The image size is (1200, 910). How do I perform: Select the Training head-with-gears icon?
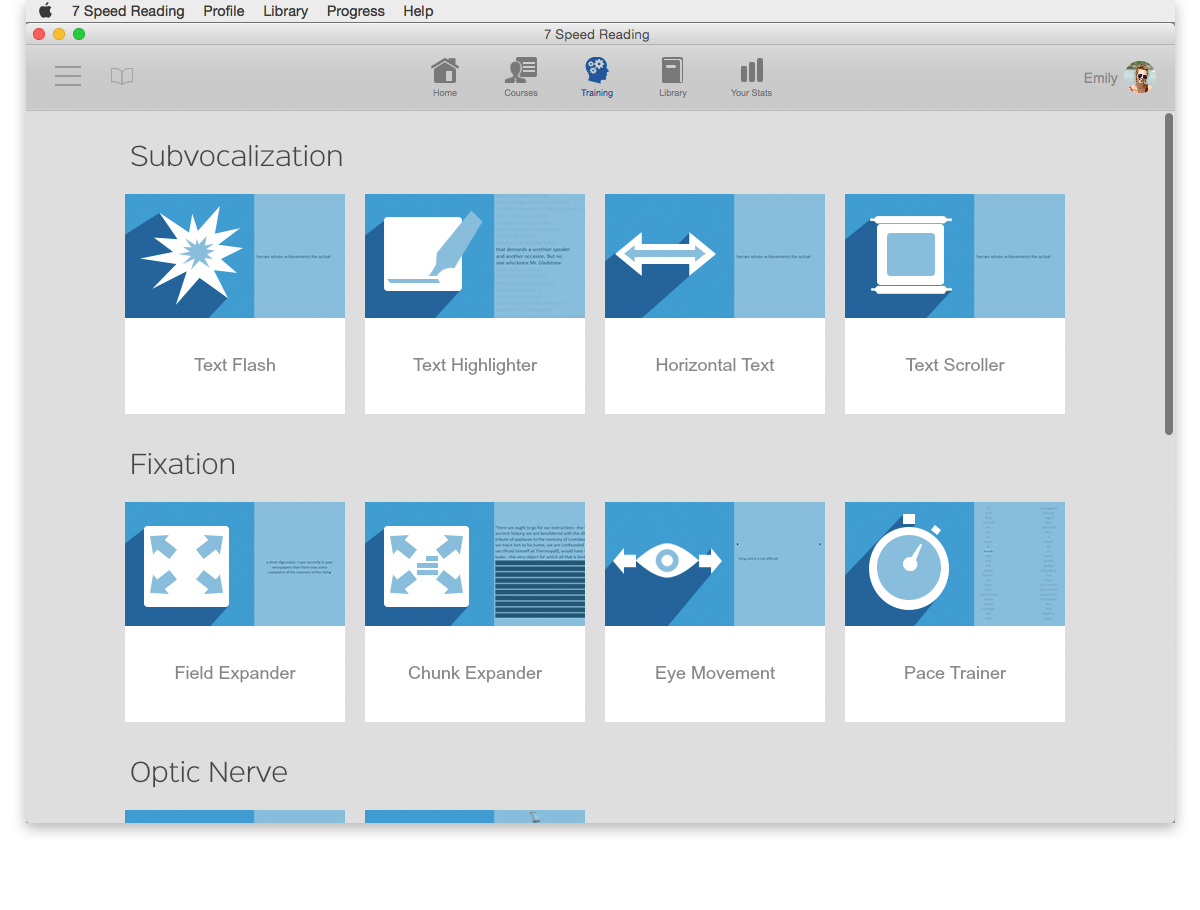point(597,70)
